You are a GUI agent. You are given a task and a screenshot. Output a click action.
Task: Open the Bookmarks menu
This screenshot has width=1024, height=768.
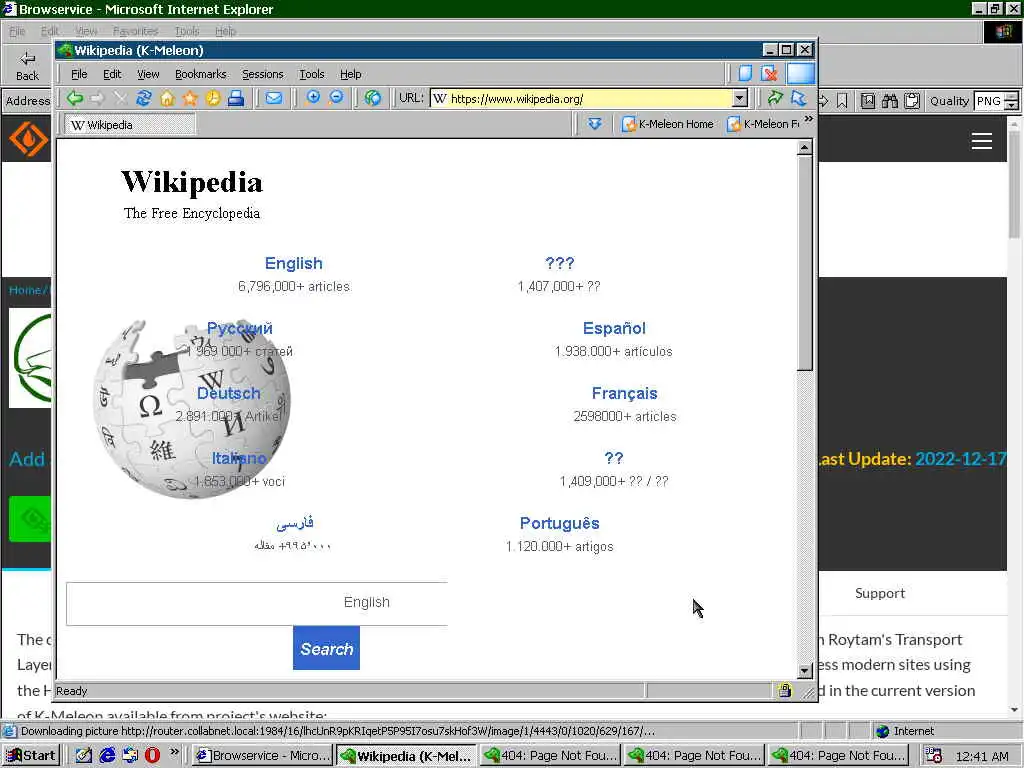tap(200, 74)
